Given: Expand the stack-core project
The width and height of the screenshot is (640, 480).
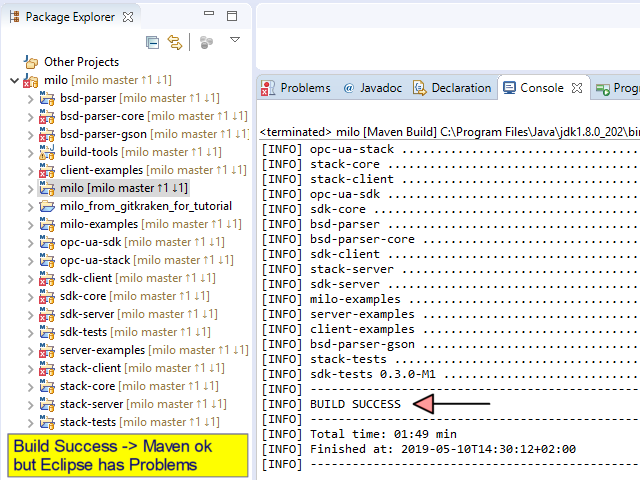Looking at the screenshot, I should tap(30, 387).
